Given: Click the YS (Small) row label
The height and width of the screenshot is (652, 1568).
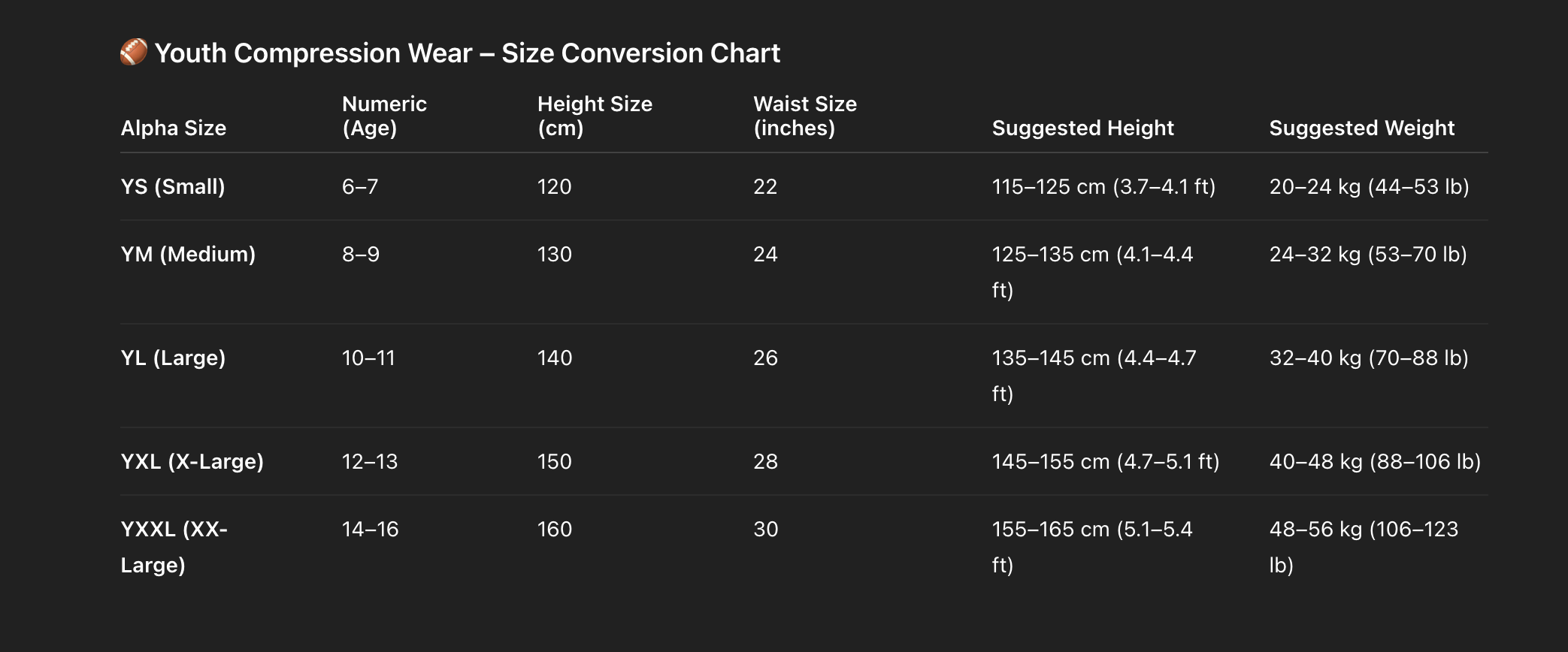Looking at the screenshot, I should 173,186.
